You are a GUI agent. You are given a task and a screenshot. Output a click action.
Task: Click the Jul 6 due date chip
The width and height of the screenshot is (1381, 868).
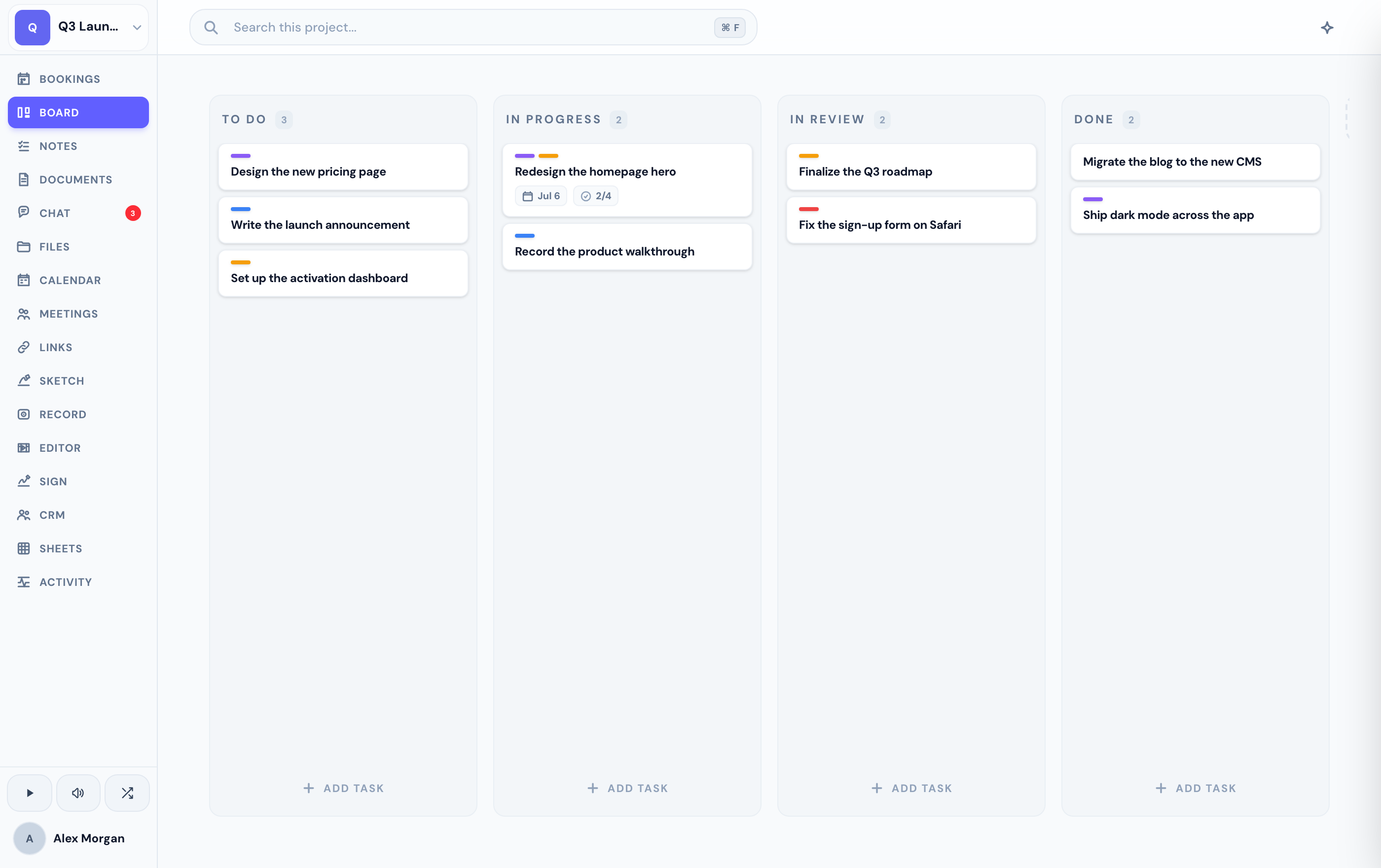(541, 195)
